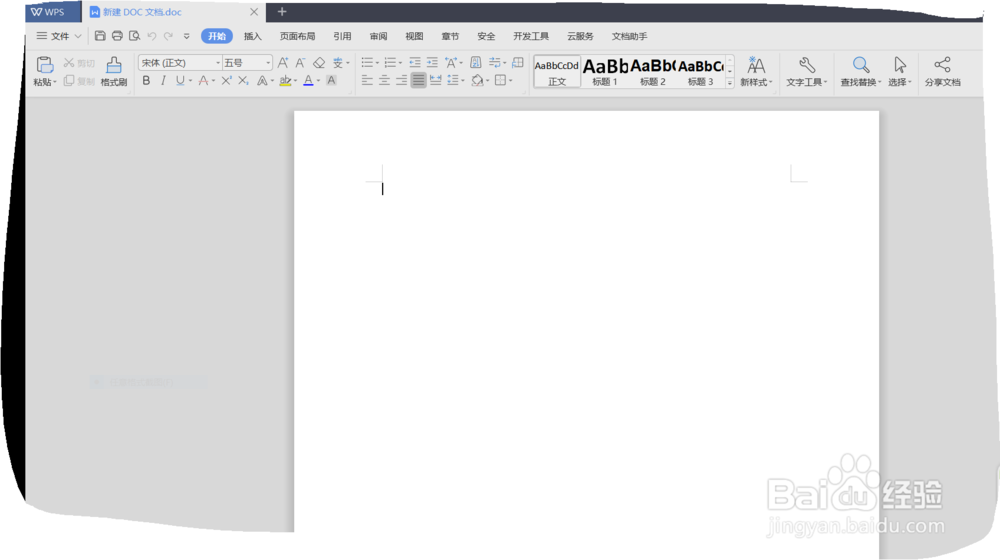Switch to the 开发工具 ribbon tab

531,36
